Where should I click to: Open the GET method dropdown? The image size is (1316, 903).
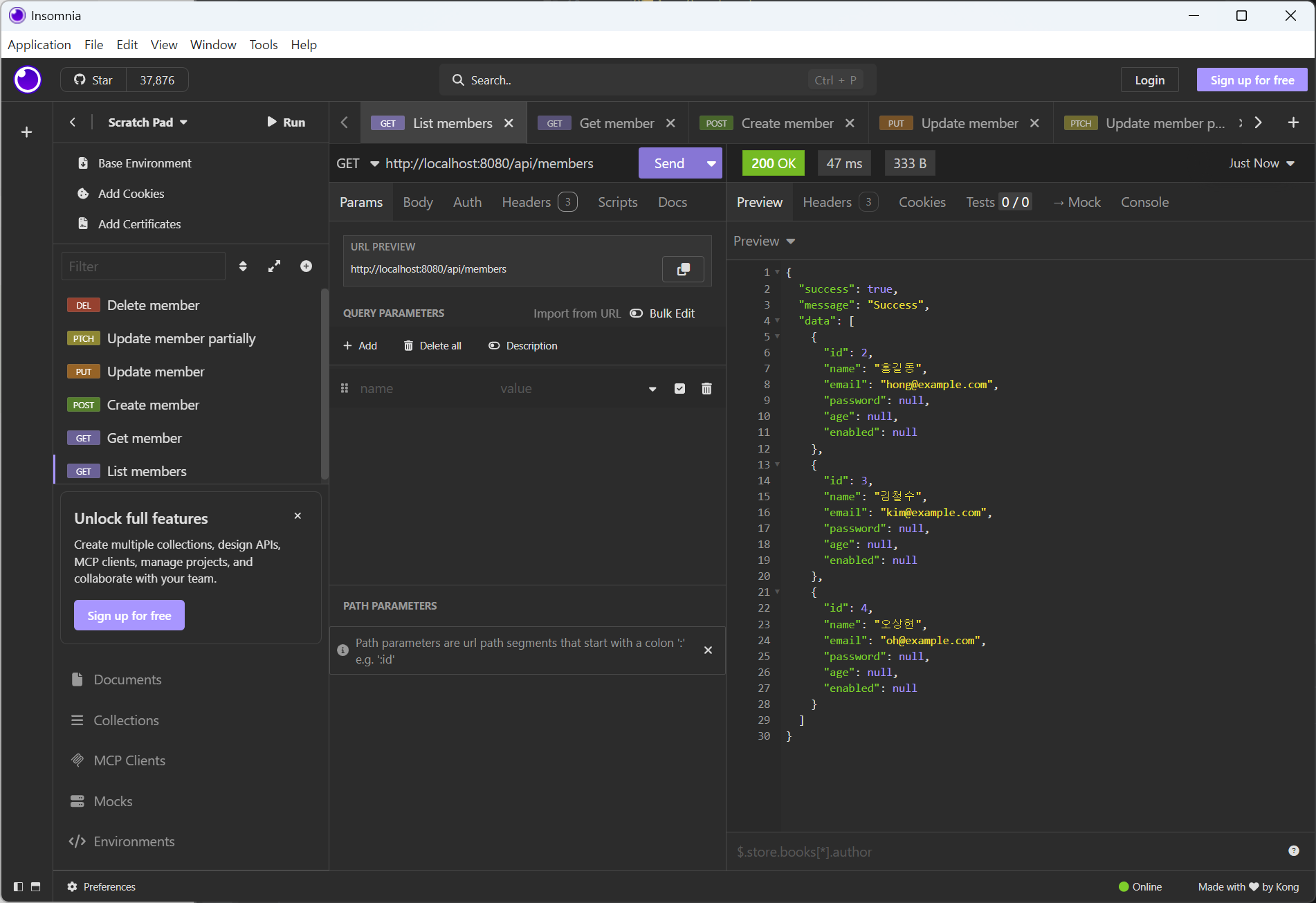[x=357, y=163]
